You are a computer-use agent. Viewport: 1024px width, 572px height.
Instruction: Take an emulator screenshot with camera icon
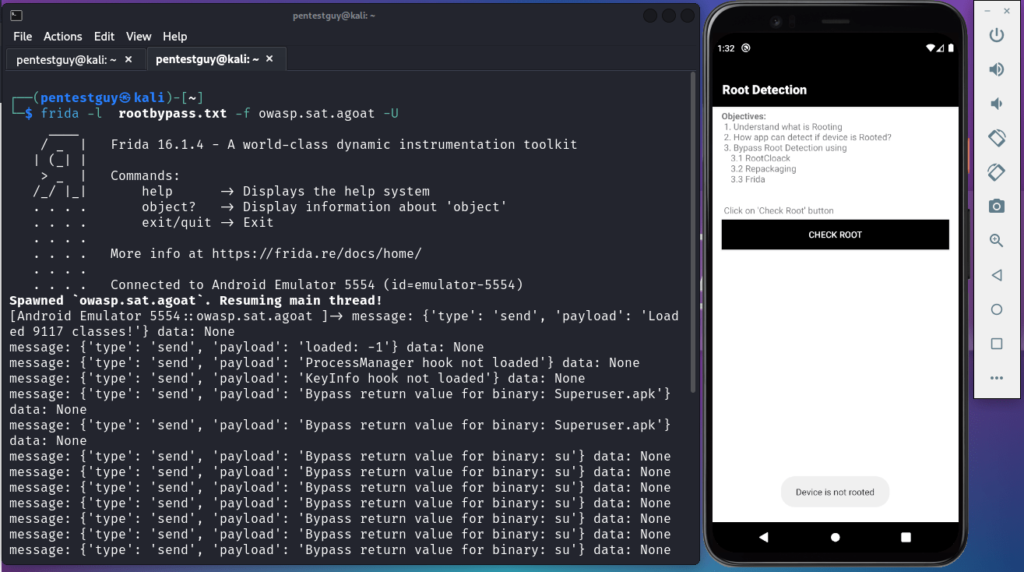click(996, 206)
